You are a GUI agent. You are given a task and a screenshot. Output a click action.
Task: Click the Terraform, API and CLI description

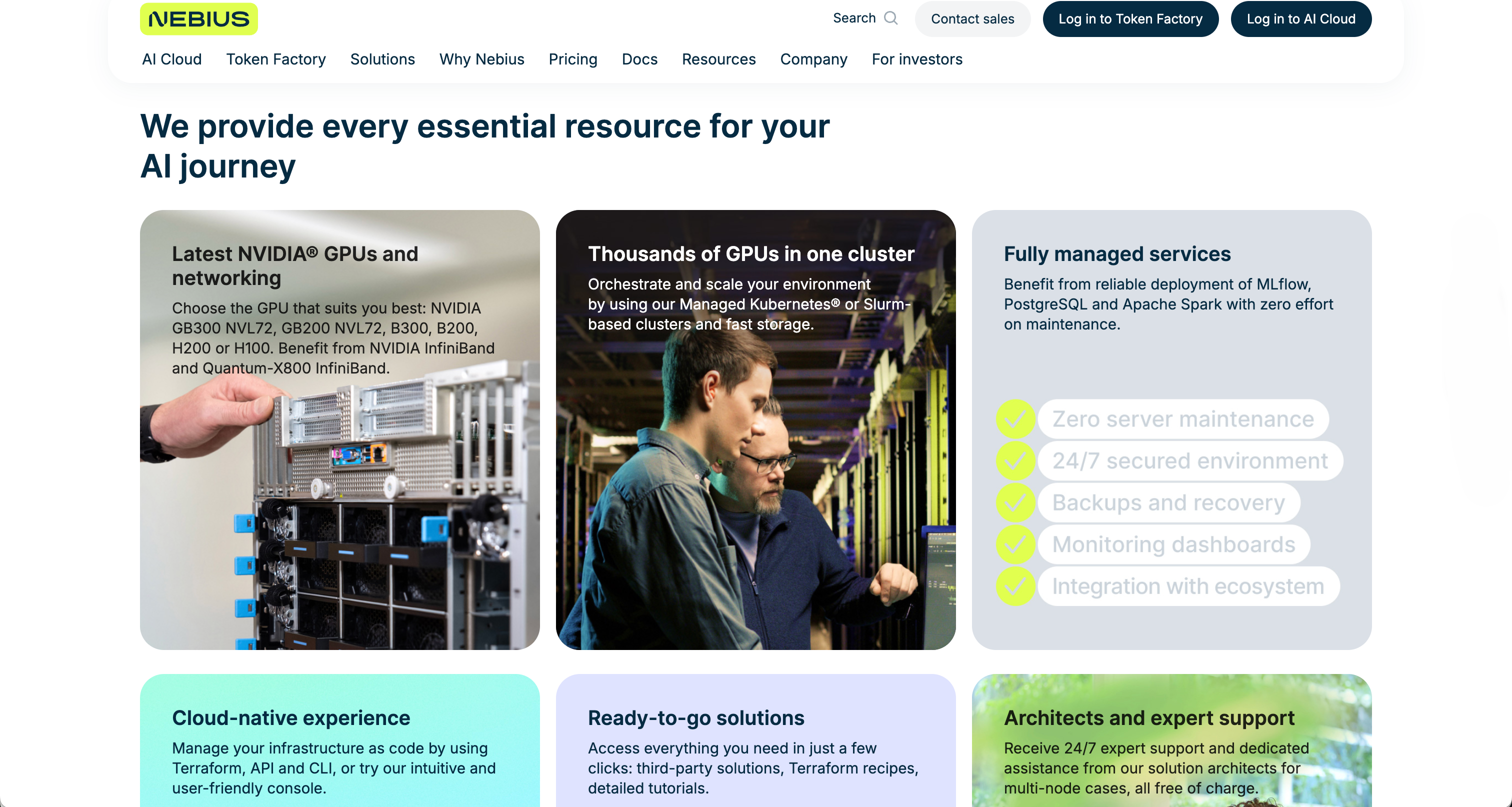(x=333, y=767)
